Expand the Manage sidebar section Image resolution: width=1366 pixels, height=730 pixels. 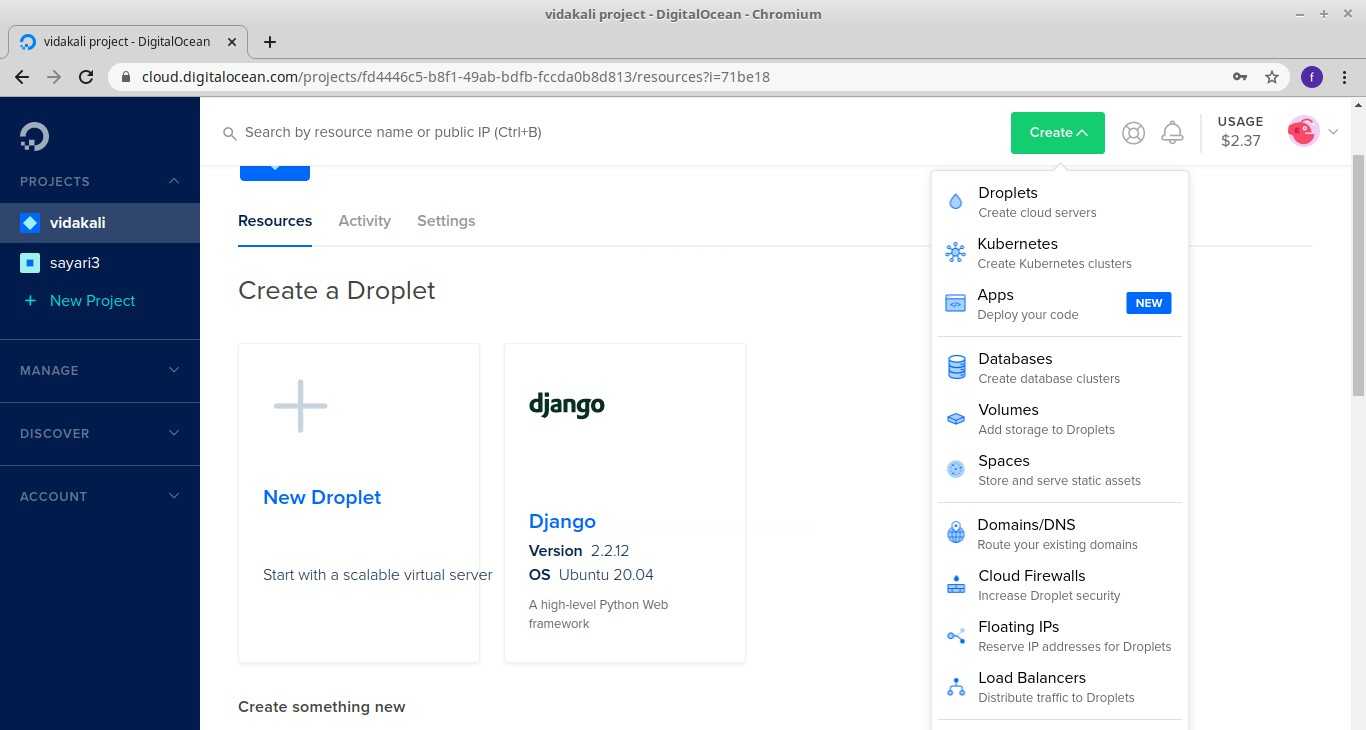click(x=99, y=370)
